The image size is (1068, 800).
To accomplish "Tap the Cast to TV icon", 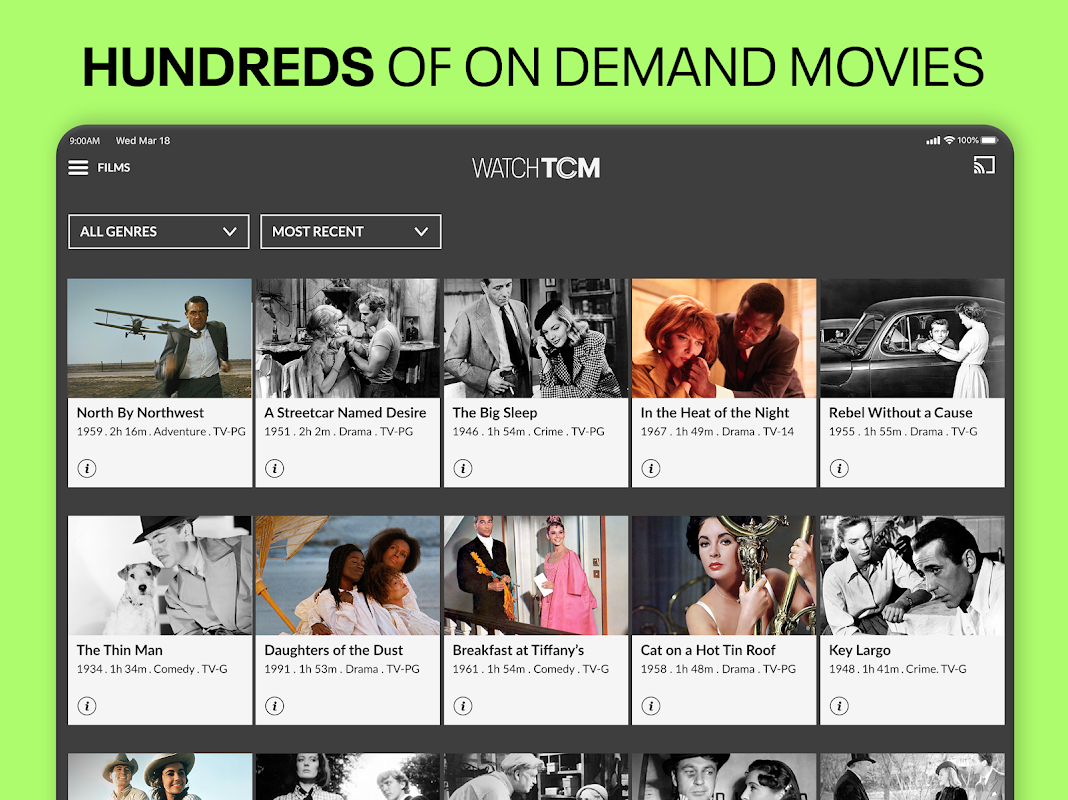I will 984,165.
